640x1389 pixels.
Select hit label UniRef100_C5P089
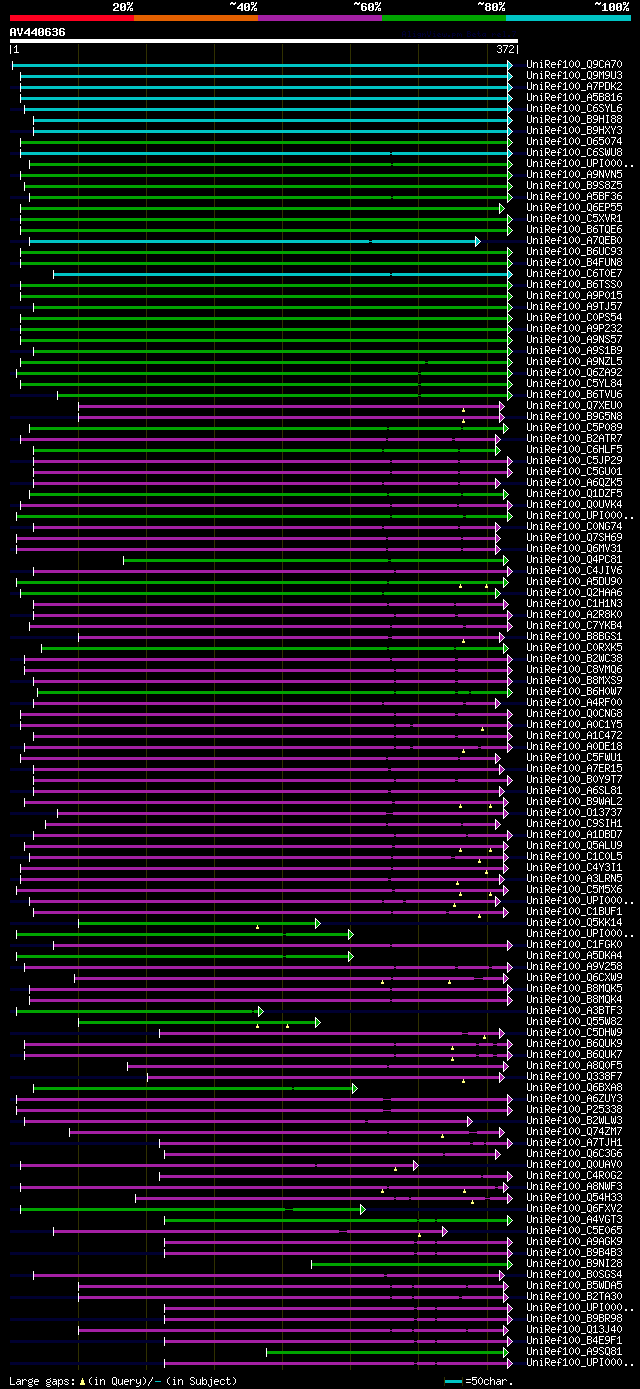click(574, 428)
